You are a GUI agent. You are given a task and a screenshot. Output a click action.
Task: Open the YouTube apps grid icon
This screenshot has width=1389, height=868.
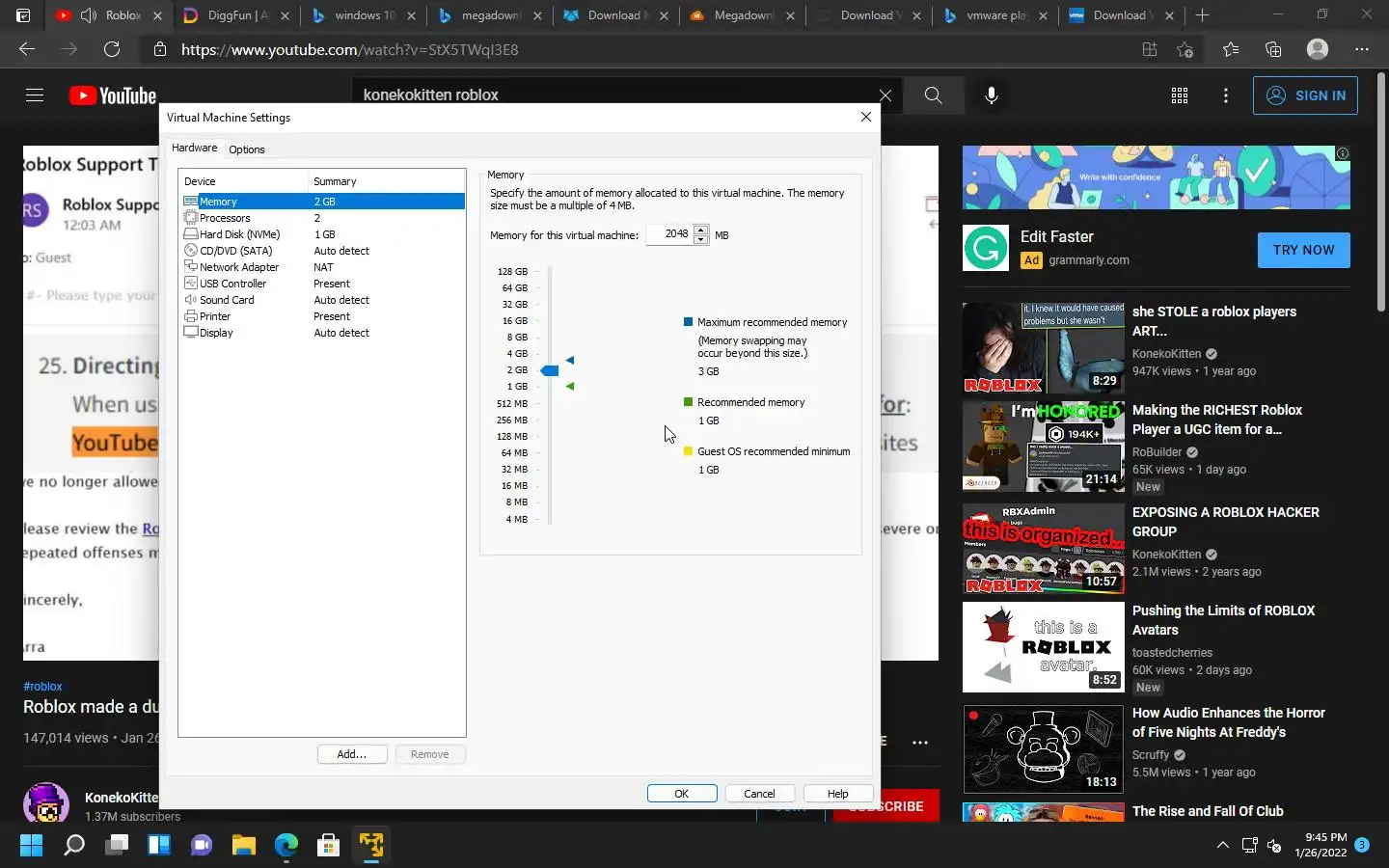click(x=1179, y=95)
